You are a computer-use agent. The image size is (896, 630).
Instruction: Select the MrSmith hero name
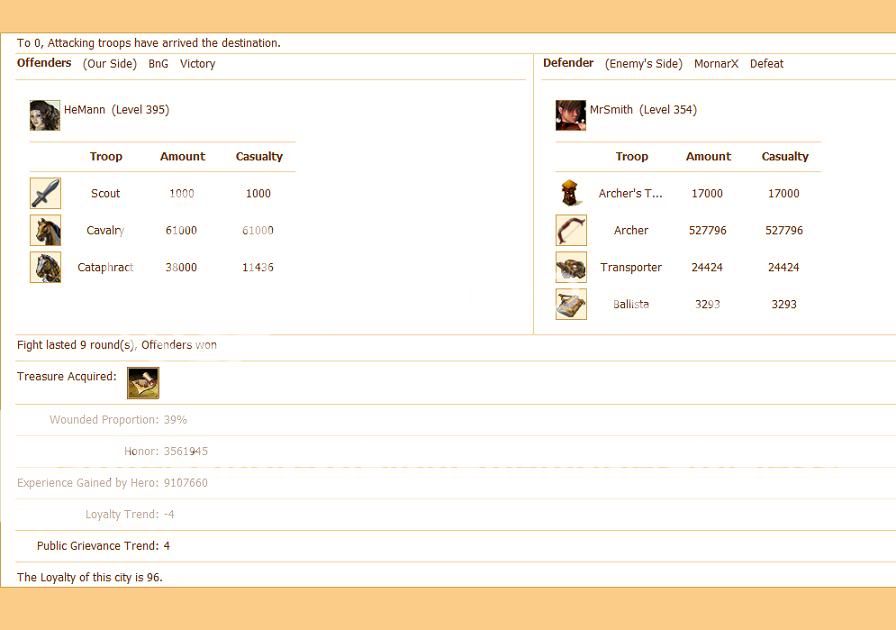pos(611,110)
